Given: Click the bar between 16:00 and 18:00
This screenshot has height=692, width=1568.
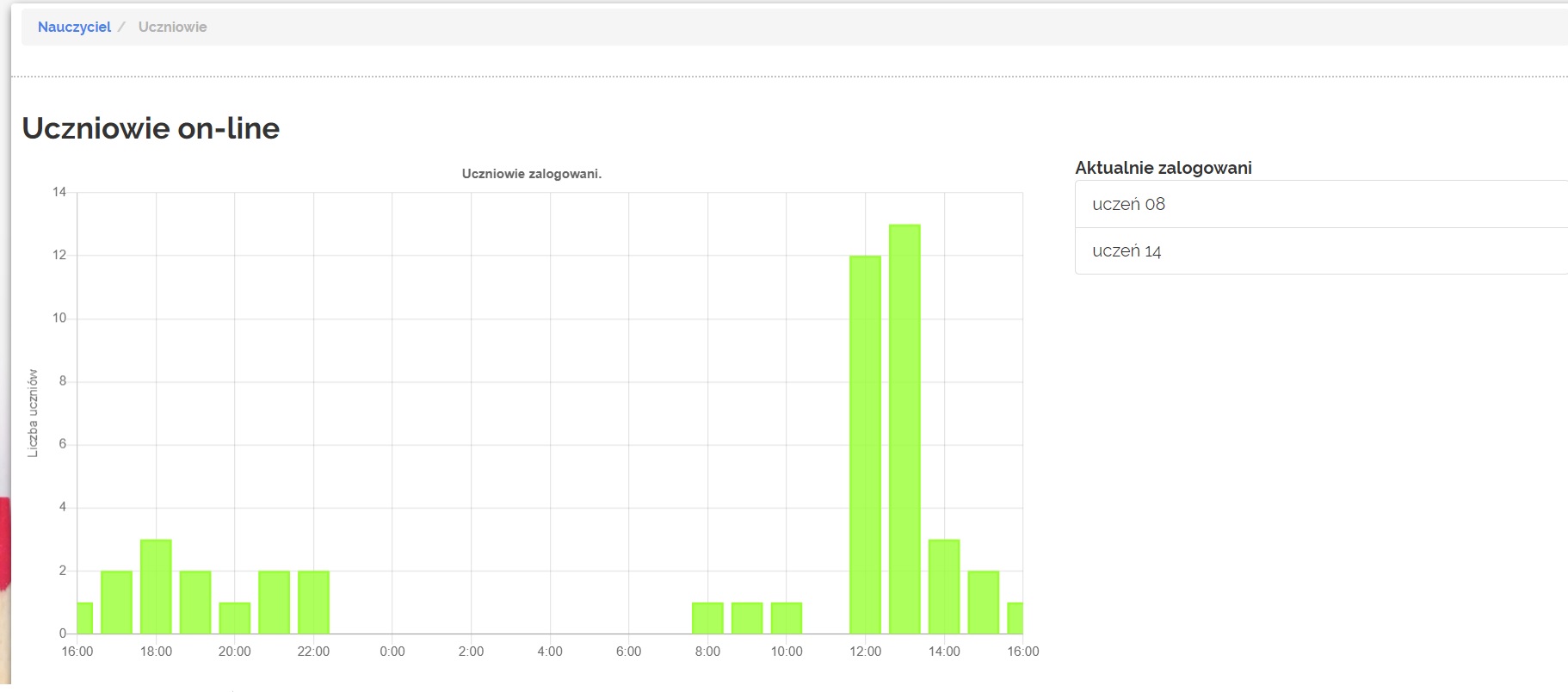Looking at the screenshot, I should coord(116,602).
